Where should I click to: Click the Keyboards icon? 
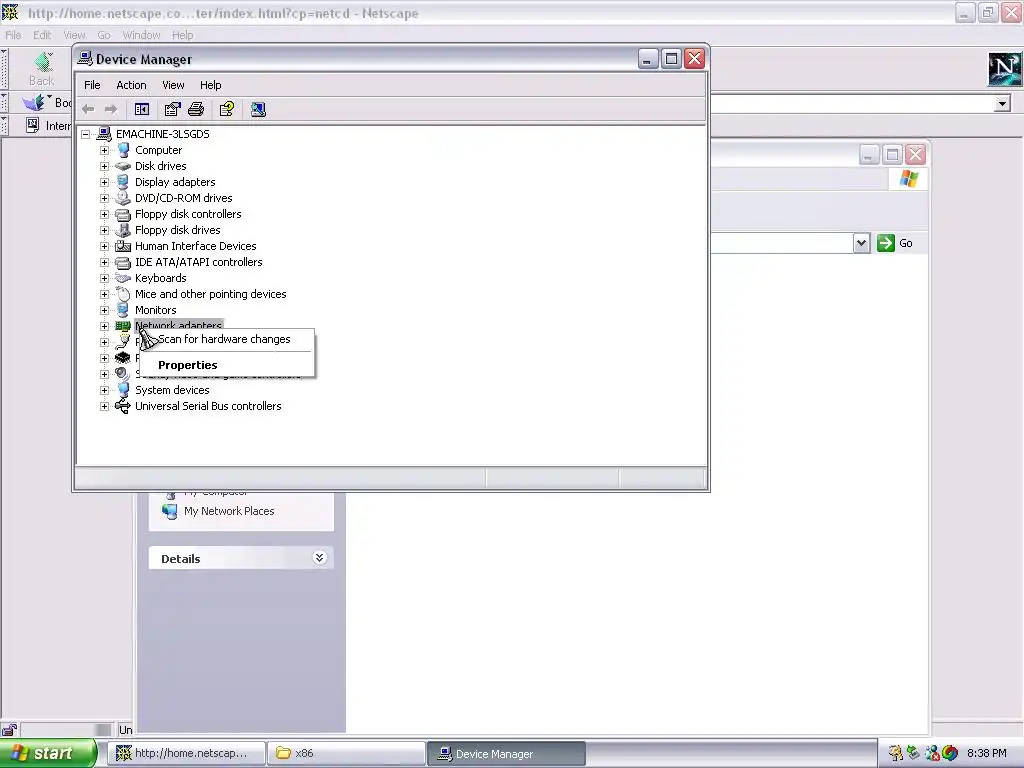click(x=123, y=278)
